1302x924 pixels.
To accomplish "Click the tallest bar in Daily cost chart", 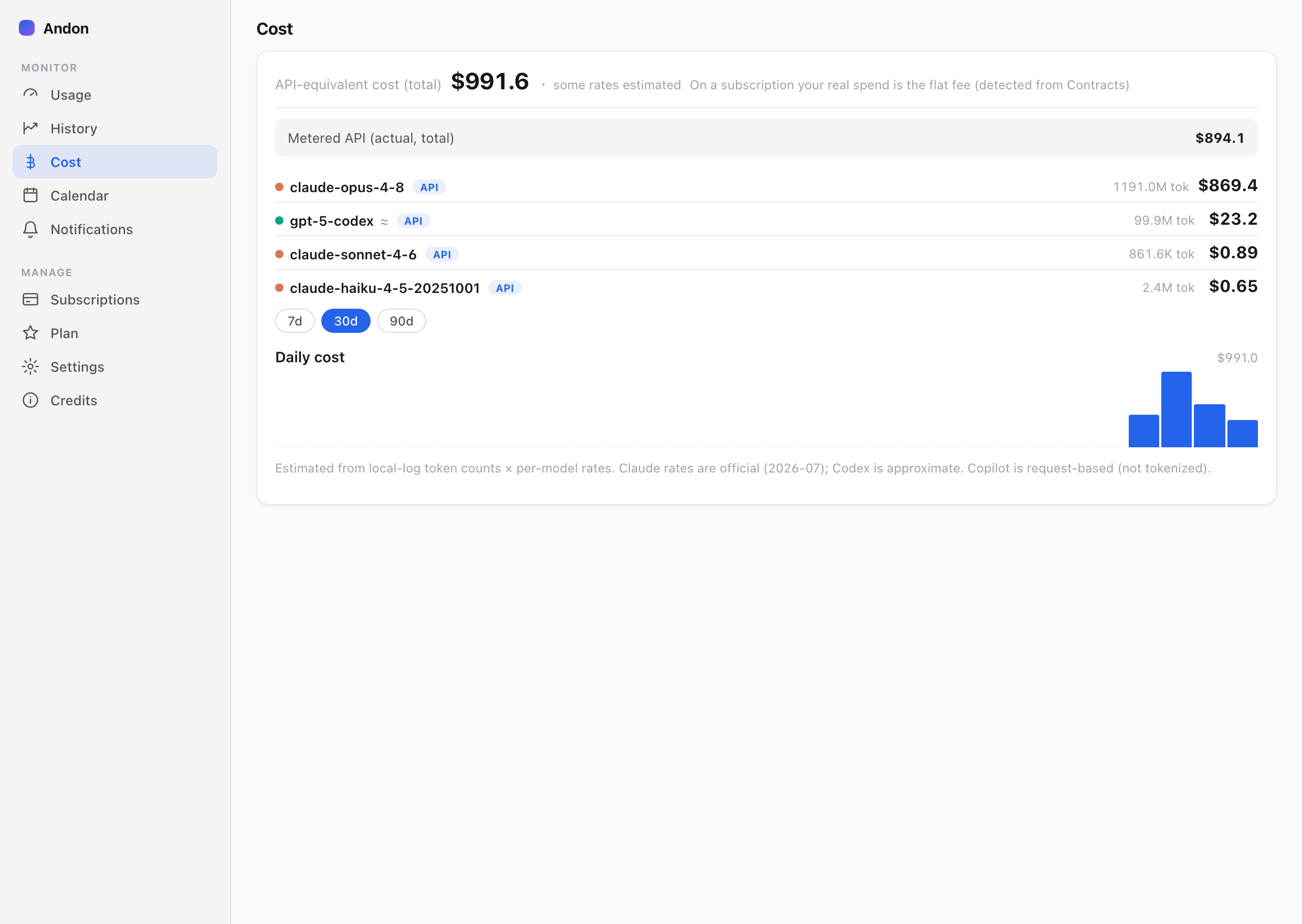I will click(1177, 409).
